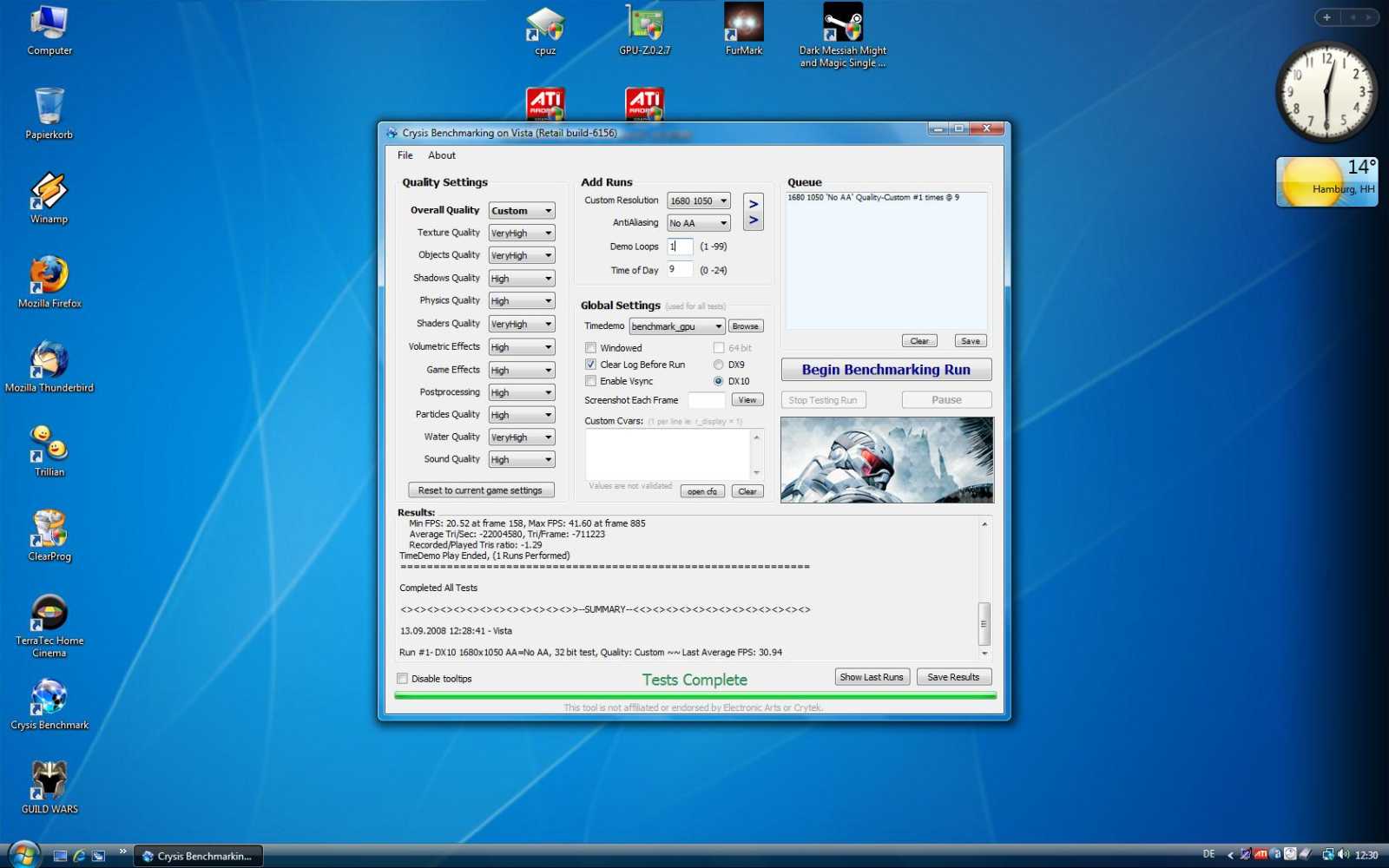Open the Overall Quality dropdown
The width and height of the screenshot is (1389, 868).
click(521, 211)
